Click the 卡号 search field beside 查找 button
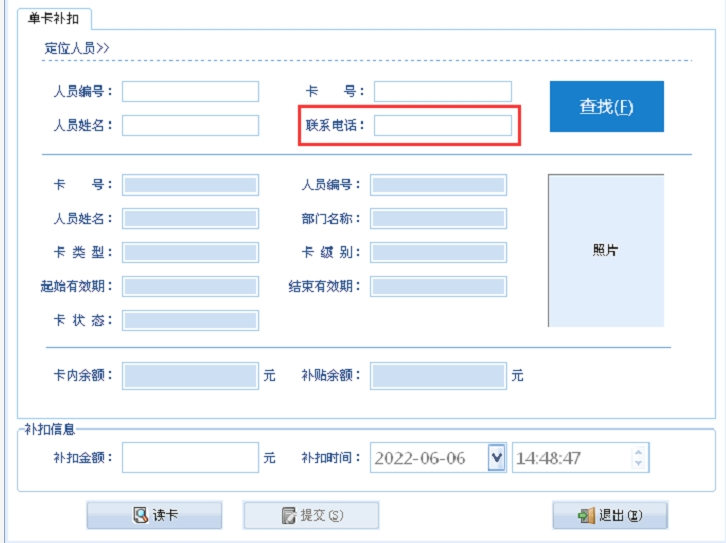Viewport: 726px width, 543px height. 442,92
